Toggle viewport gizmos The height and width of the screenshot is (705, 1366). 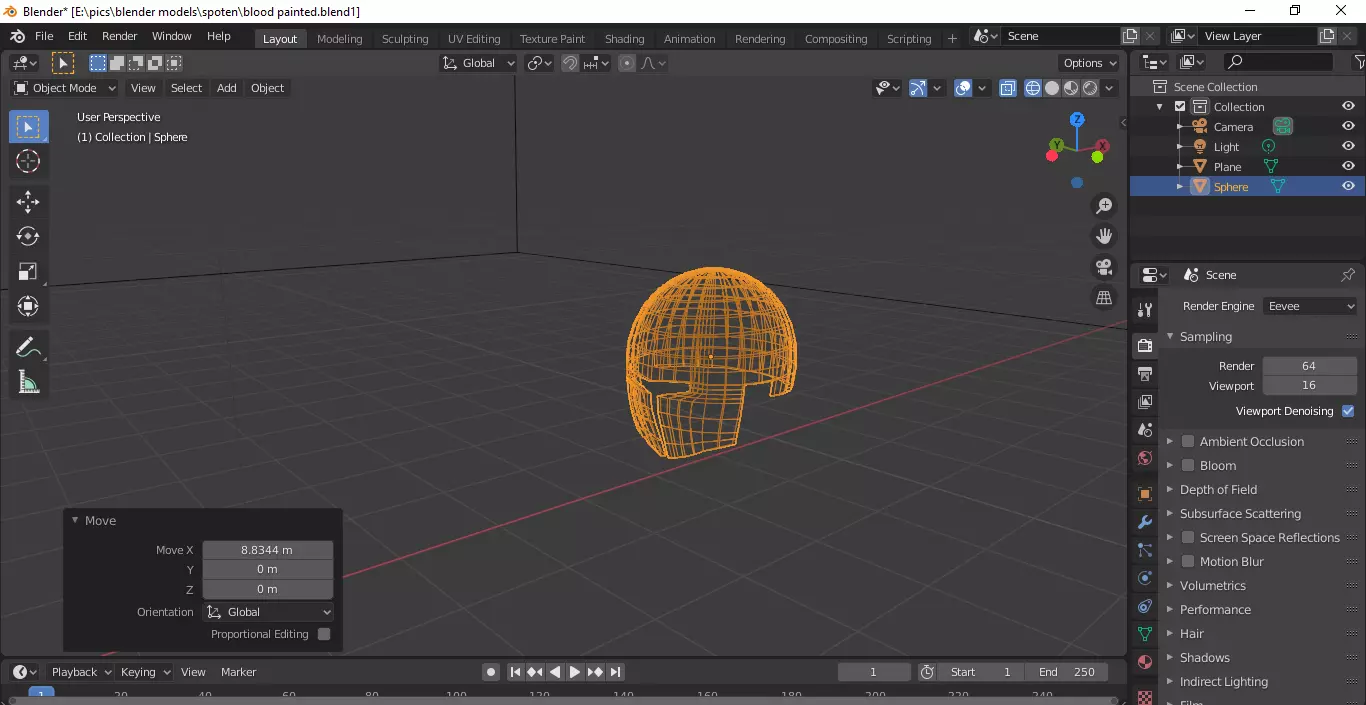coord(918,88)
